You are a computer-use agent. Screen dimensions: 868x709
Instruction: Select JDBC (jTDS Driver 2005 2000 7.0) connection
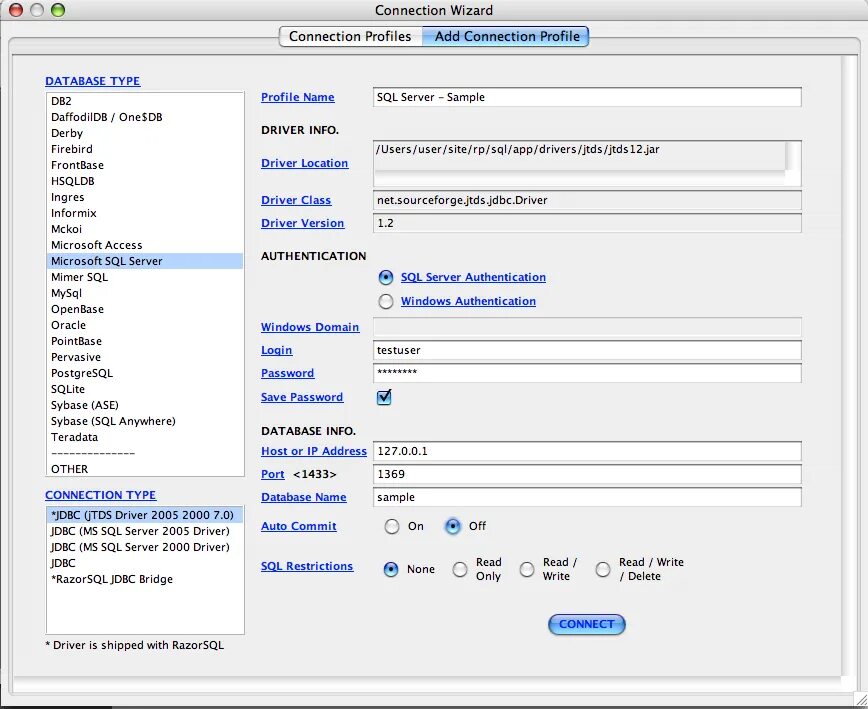145,515
